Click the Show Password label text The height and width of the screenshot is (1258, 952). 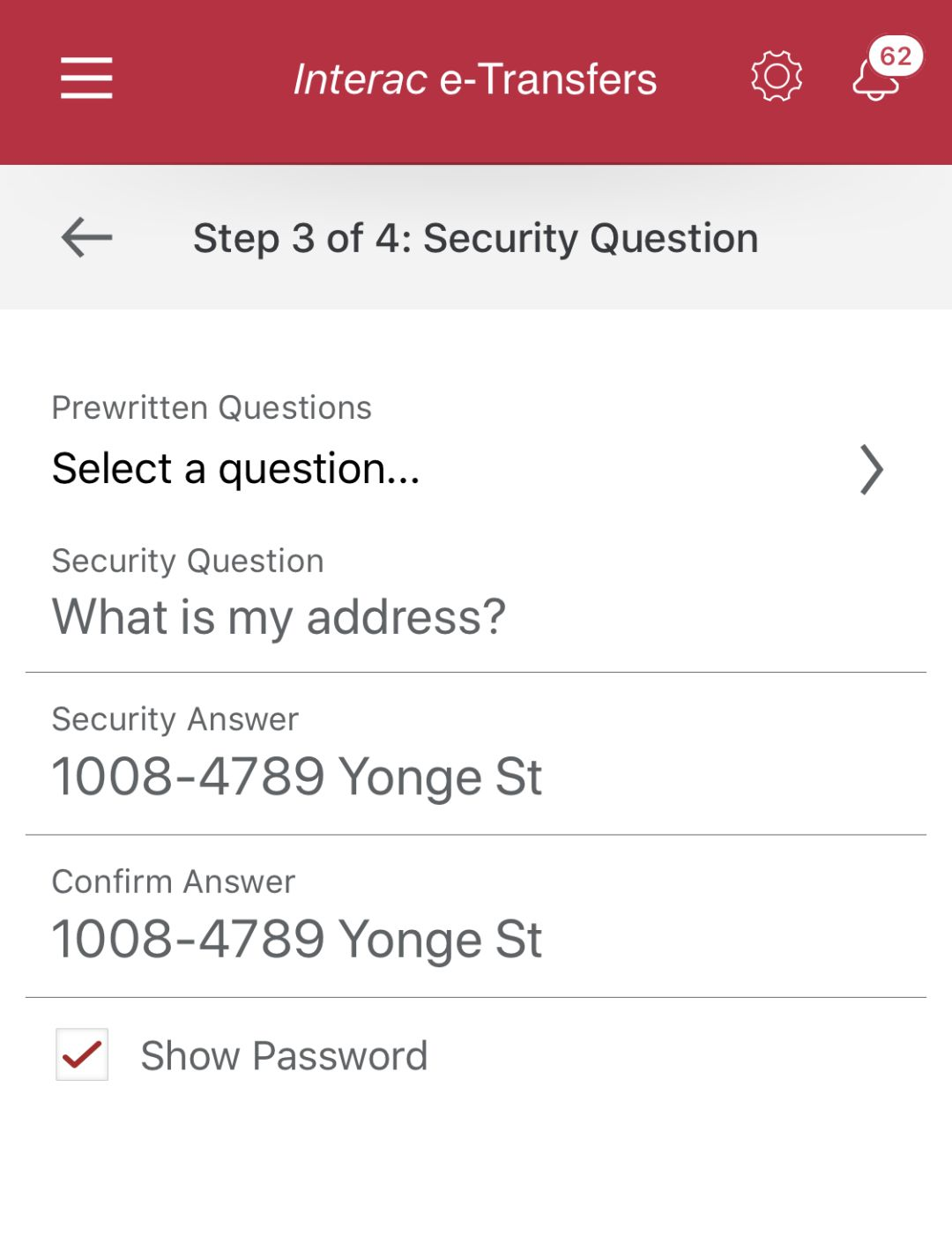tap(284, 1056)
